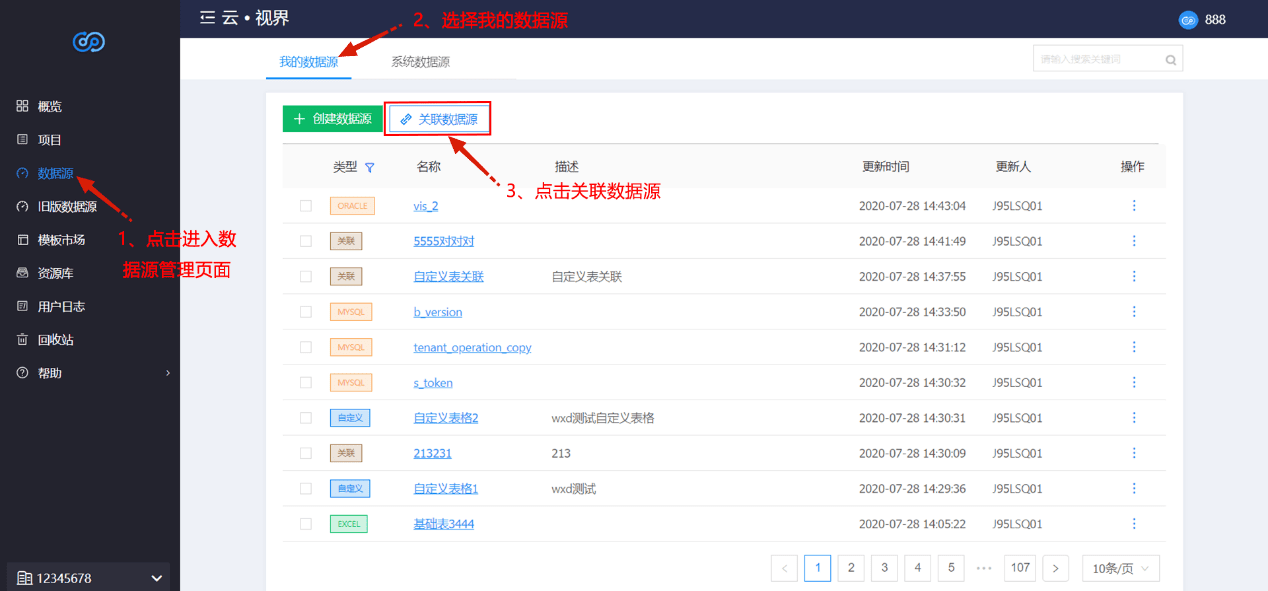This screenshot has height=591, width=1268.
Task: Tick the checkbox for tenant_operation_copy
Action: tap(306, 347)
